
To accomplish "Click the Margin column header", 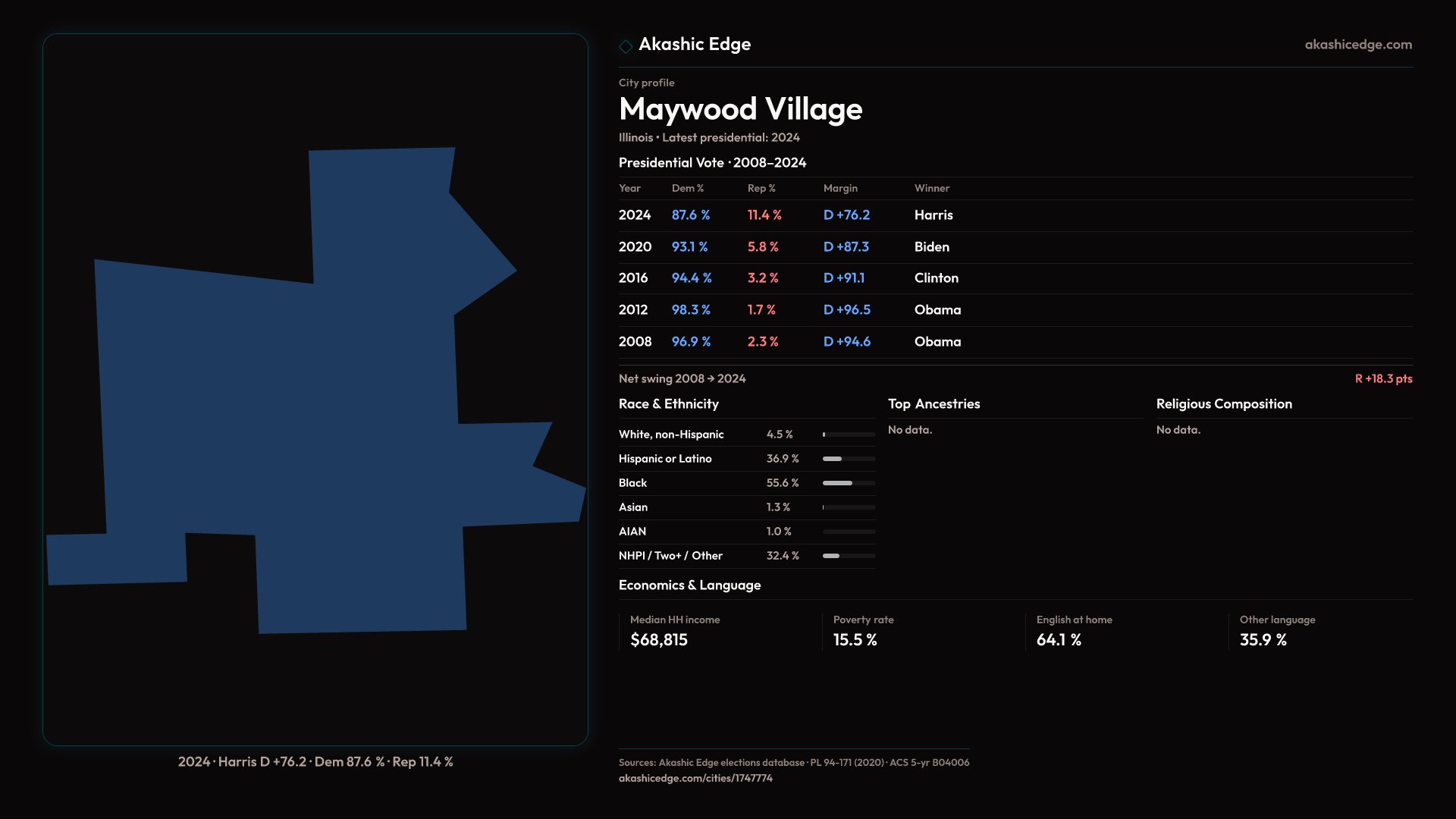I will pyautogui.click(x=840, y=188).
